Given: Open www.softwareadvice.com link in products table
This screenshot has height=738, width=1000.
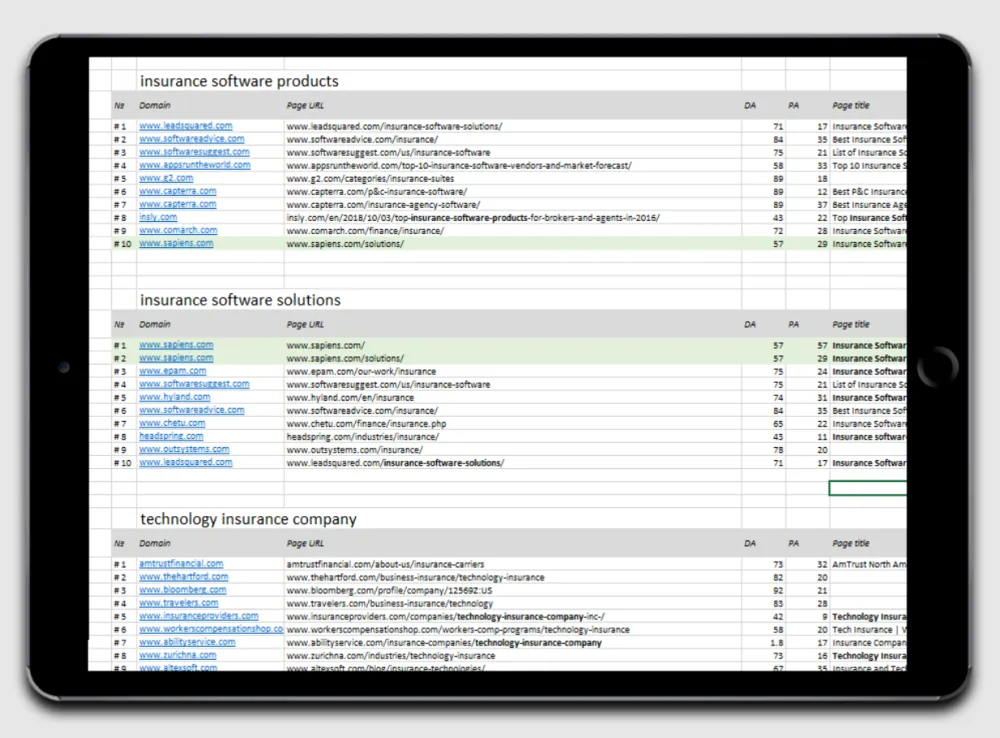Looking at the screenshot, I should coord(191,139).
